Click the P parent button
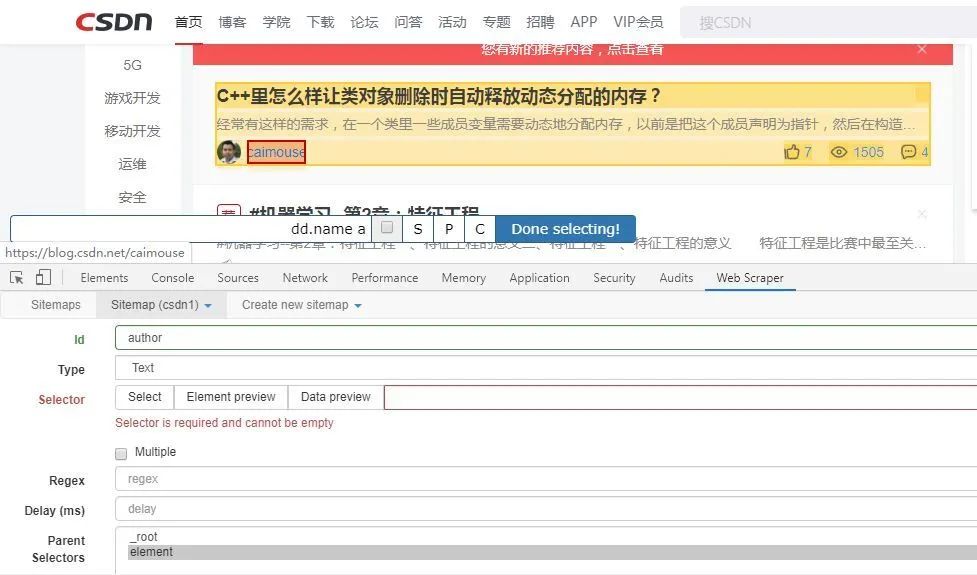Image resolution: width=977 pixels, height=575 pixels. pyautogui.click(x=449, y=229)
